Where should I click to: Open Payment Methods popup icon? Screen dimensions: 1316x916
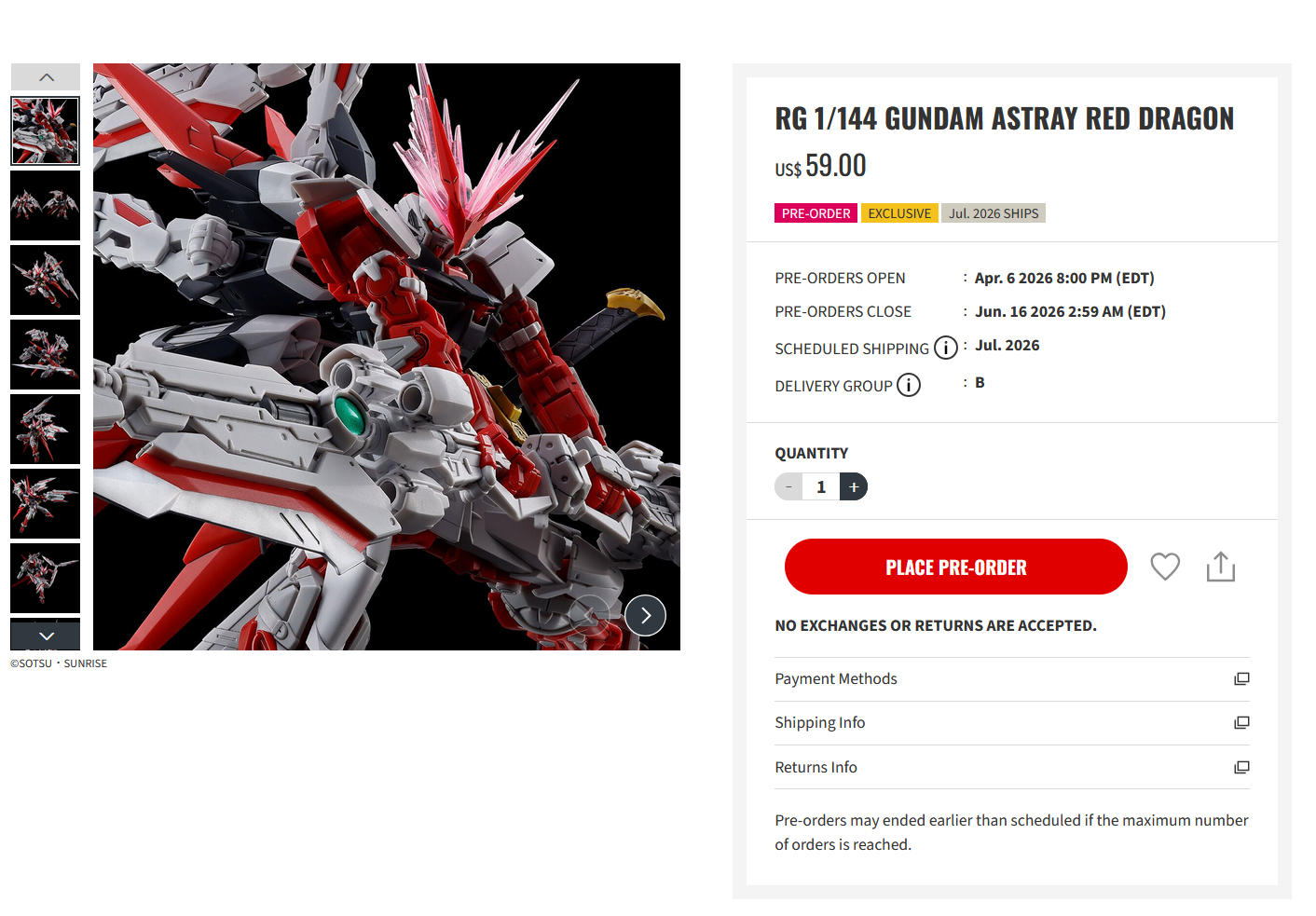(1241, 679)
